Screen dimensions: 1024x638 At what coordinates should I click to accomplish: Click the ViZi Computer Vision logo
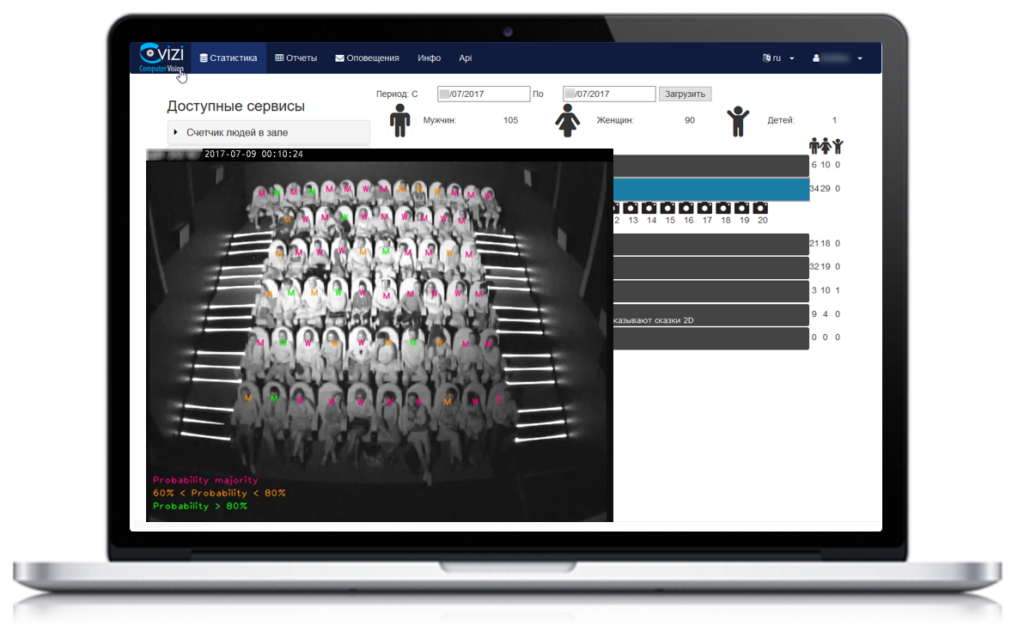click(x=161, y=58)
